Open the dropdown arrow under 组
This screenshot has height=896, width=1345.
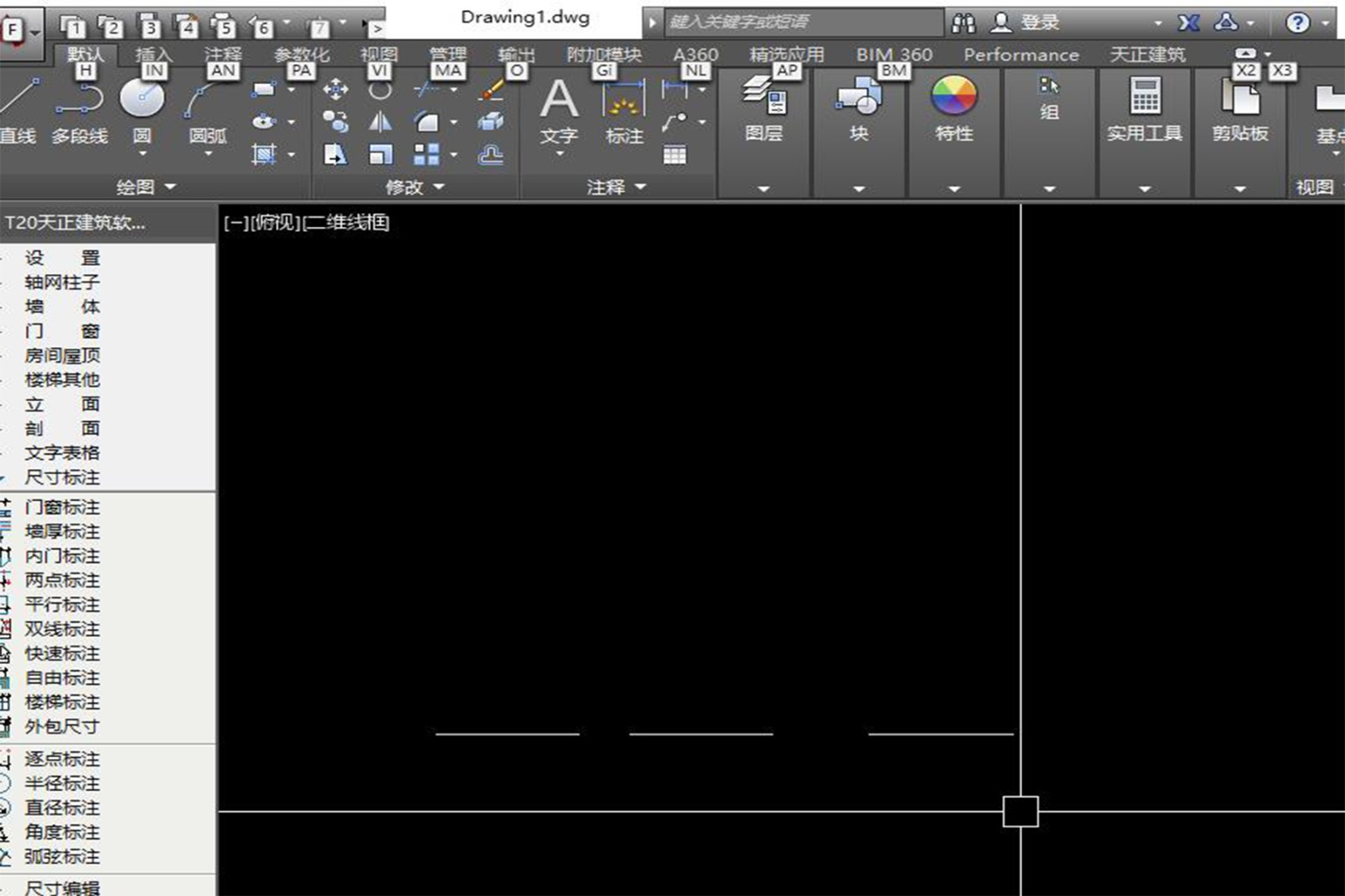tap(1049, 189)
